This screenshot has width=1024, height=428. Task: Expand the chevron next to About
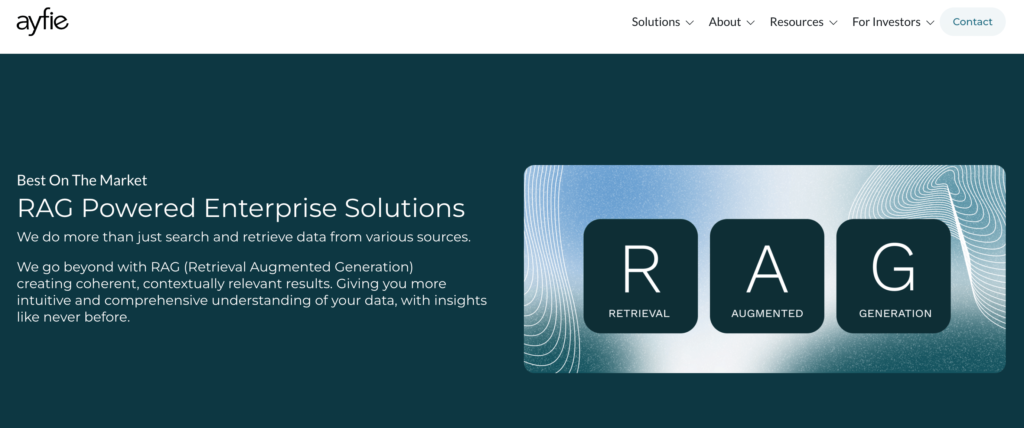point(750,23)
